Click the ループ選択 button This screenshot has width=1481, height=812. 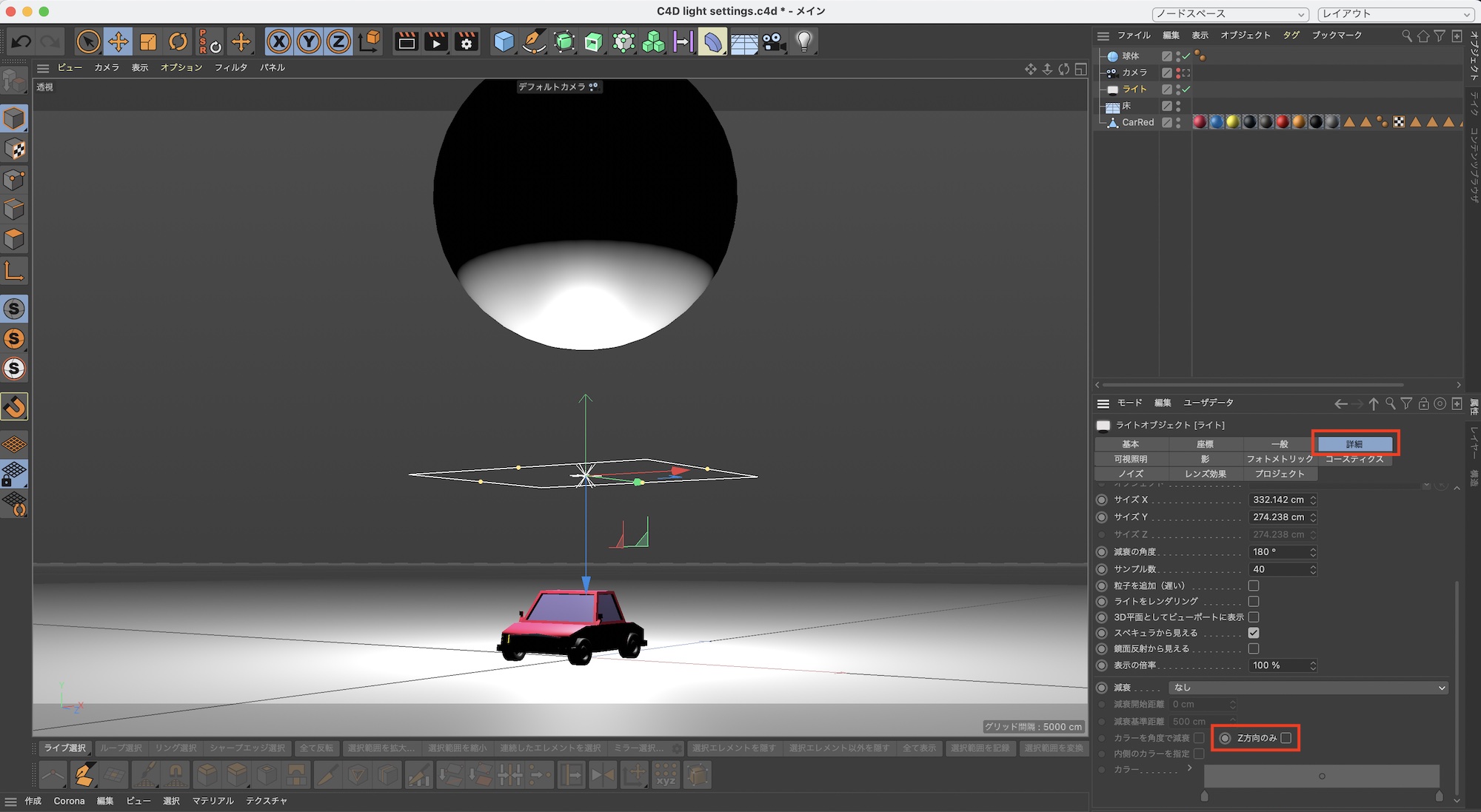(x=121, y=748)
